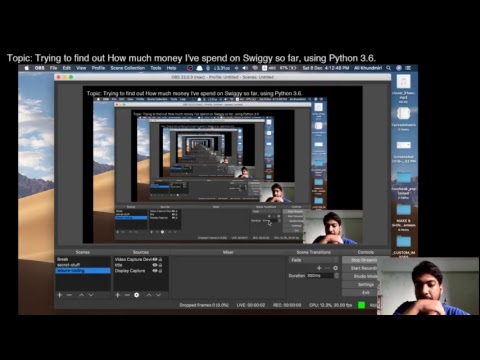Click the webcam video overlay of the person

428,286
